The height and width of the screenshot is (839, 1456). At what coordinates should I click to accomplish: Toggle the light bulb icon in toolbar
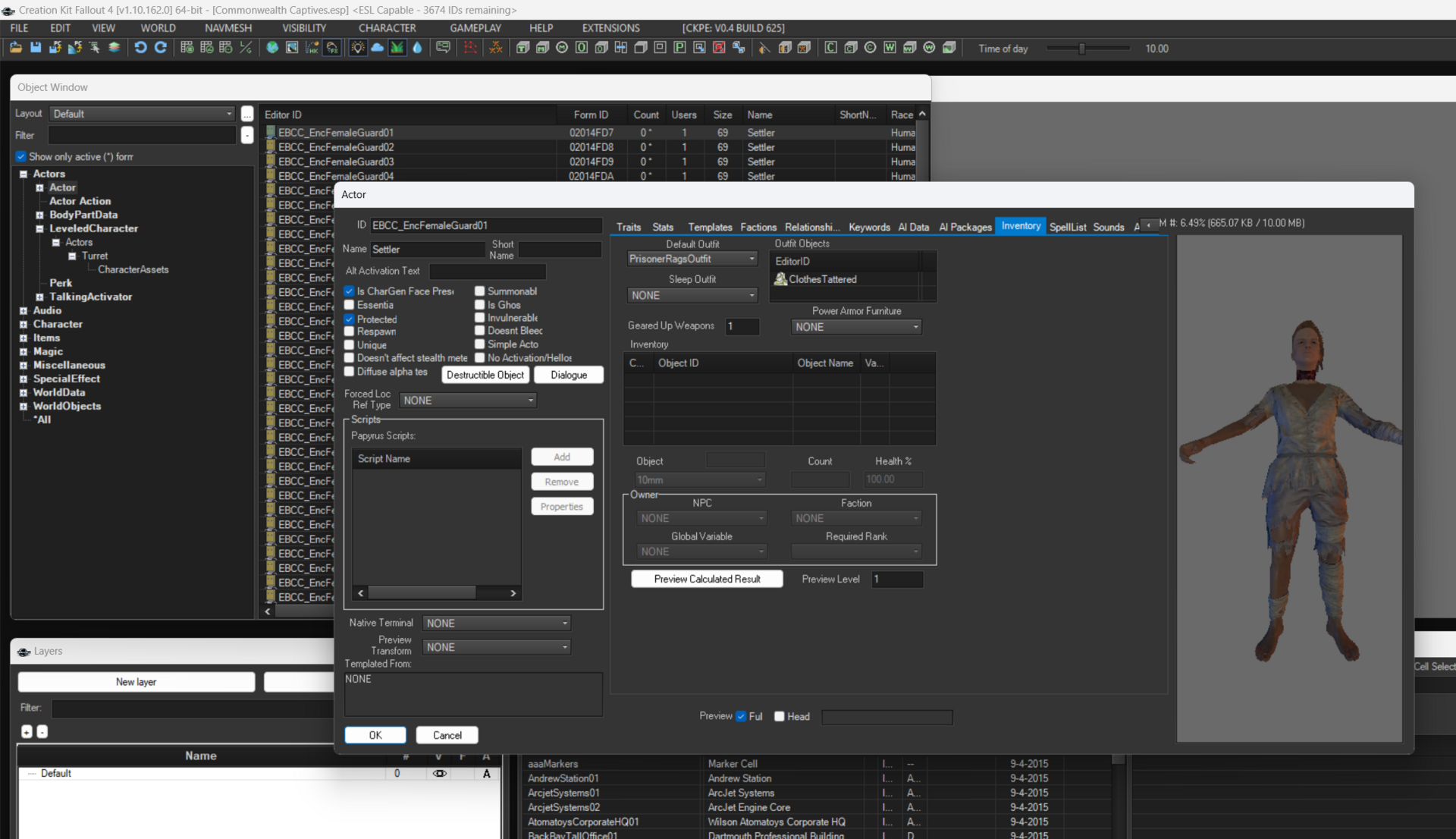click(358, 48)
